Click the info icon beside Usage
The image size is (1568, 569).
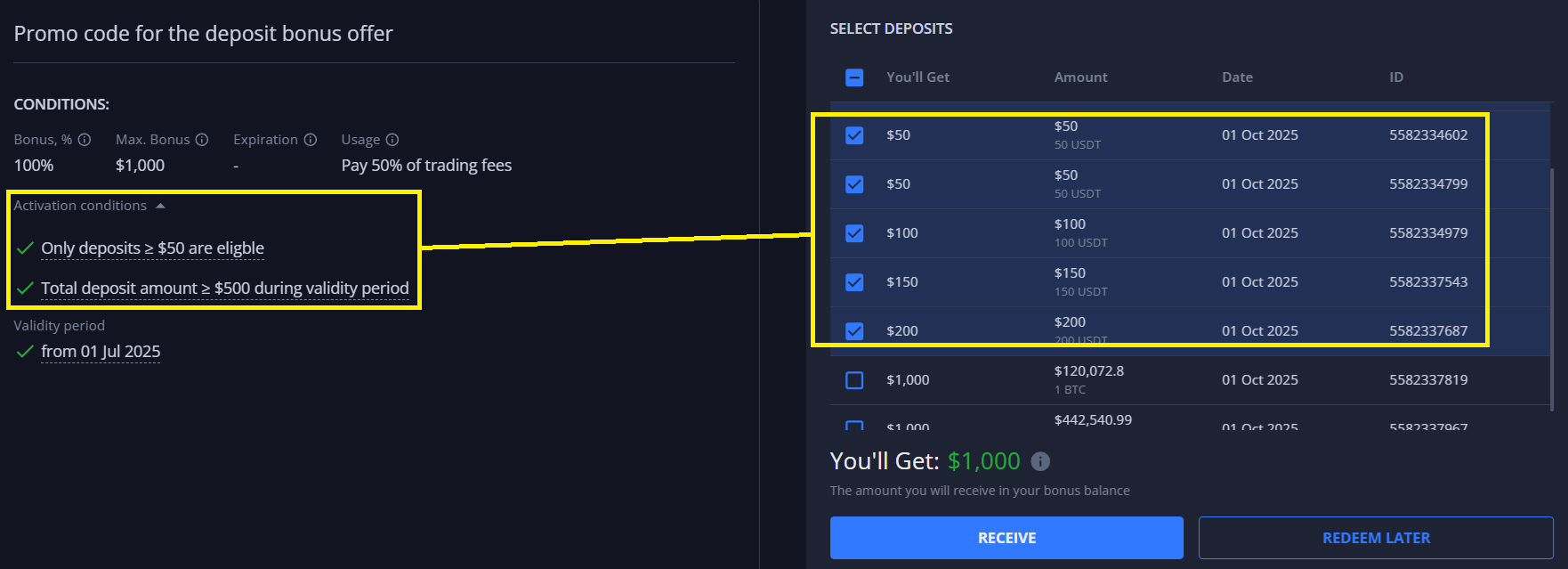tap(392, 140)
